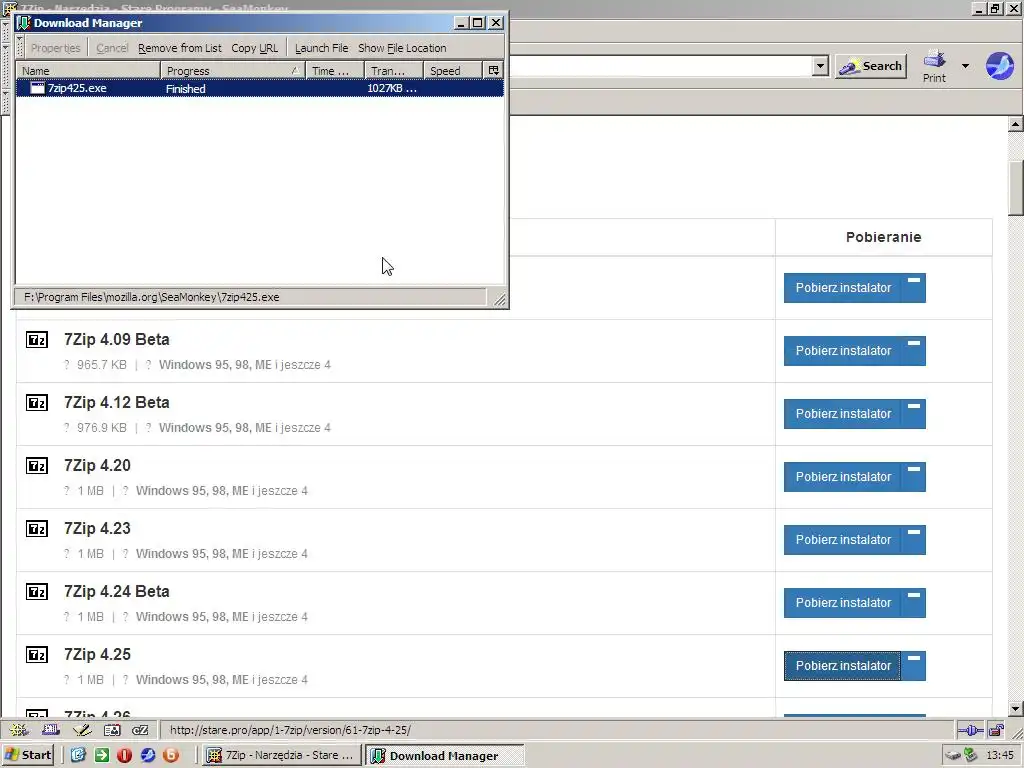Image resolution: width=1024 pixels, height=768 pixels.
Task: Click Pobierz instalator for 7Zip 4.12 Beta
Action: pyautogui.click(x=842, y=414)
